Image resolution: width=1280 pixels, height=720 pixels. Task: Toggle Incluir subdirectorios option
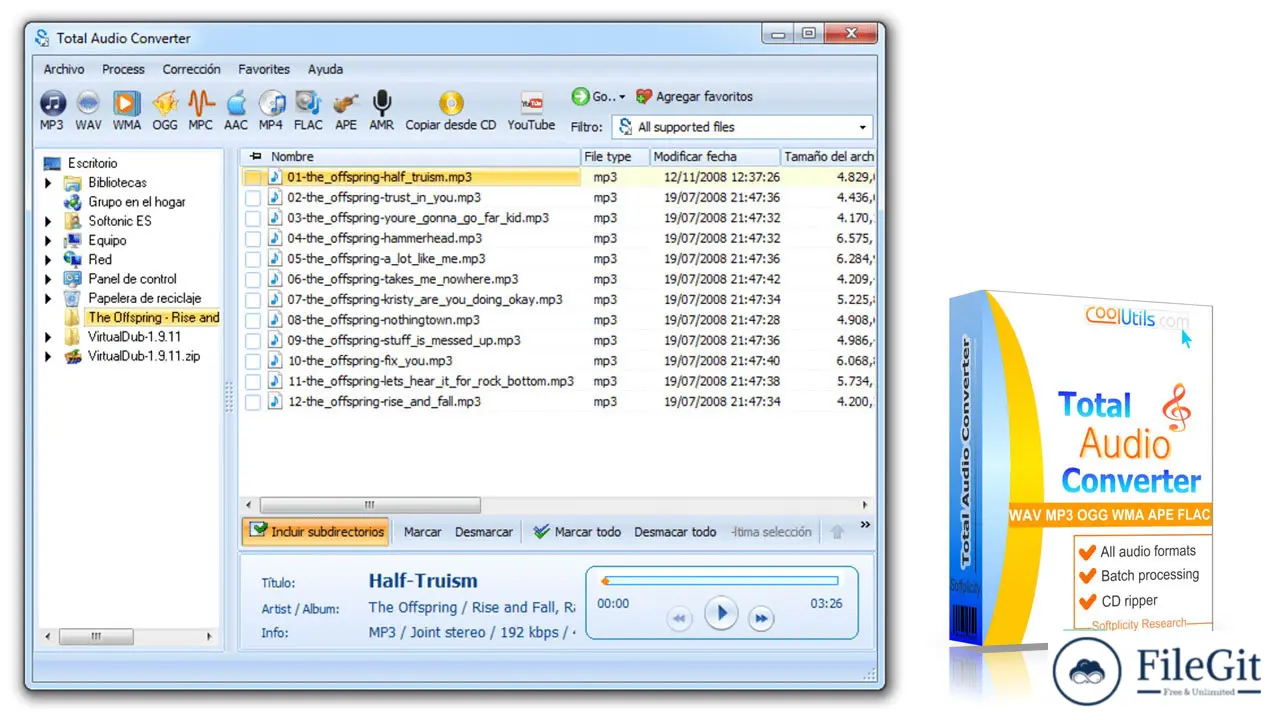pos(316,532)
